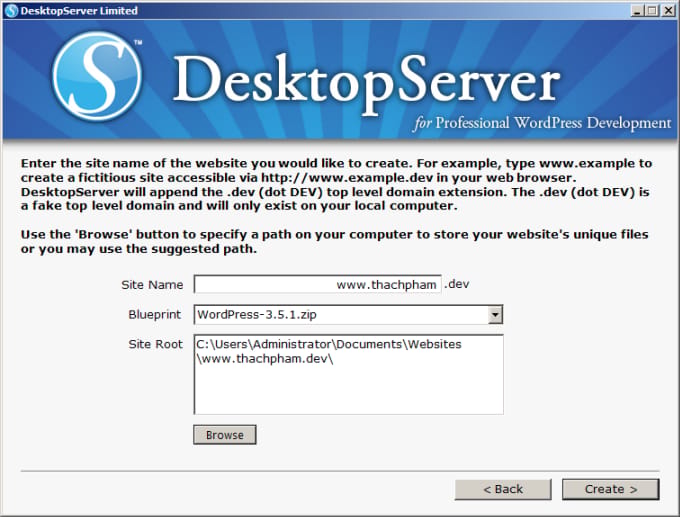Click the .dev suffix text
This screenshot has width=680, height=517.
tap(457, 284)
